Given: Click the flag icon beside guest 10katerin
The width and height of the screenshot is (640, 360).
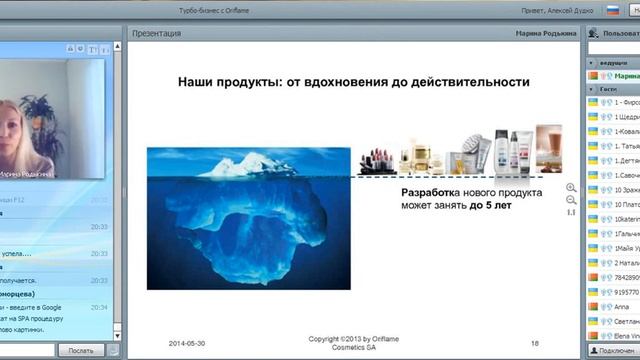Looking at the screenshot, I should 593,219.
